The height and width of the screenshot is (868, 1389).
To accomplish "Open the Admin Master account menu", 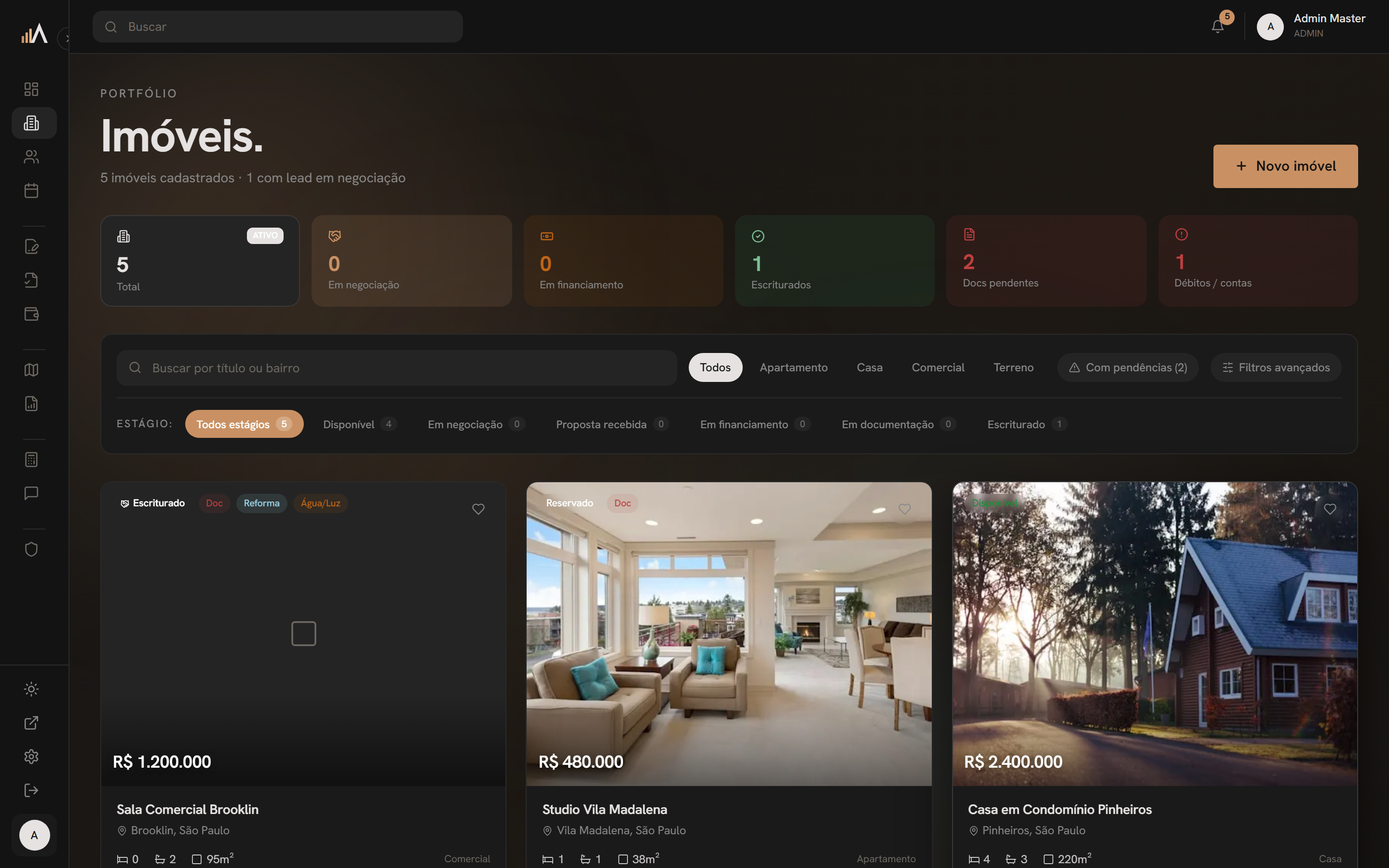I will click(1311, 27).
